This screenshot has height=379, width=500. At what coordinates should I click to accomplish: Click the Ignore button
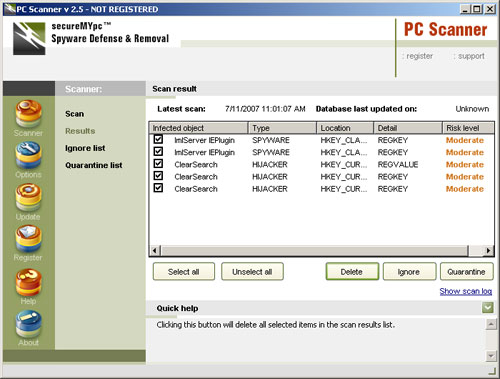pyautogui.click(x=409, y=272)
